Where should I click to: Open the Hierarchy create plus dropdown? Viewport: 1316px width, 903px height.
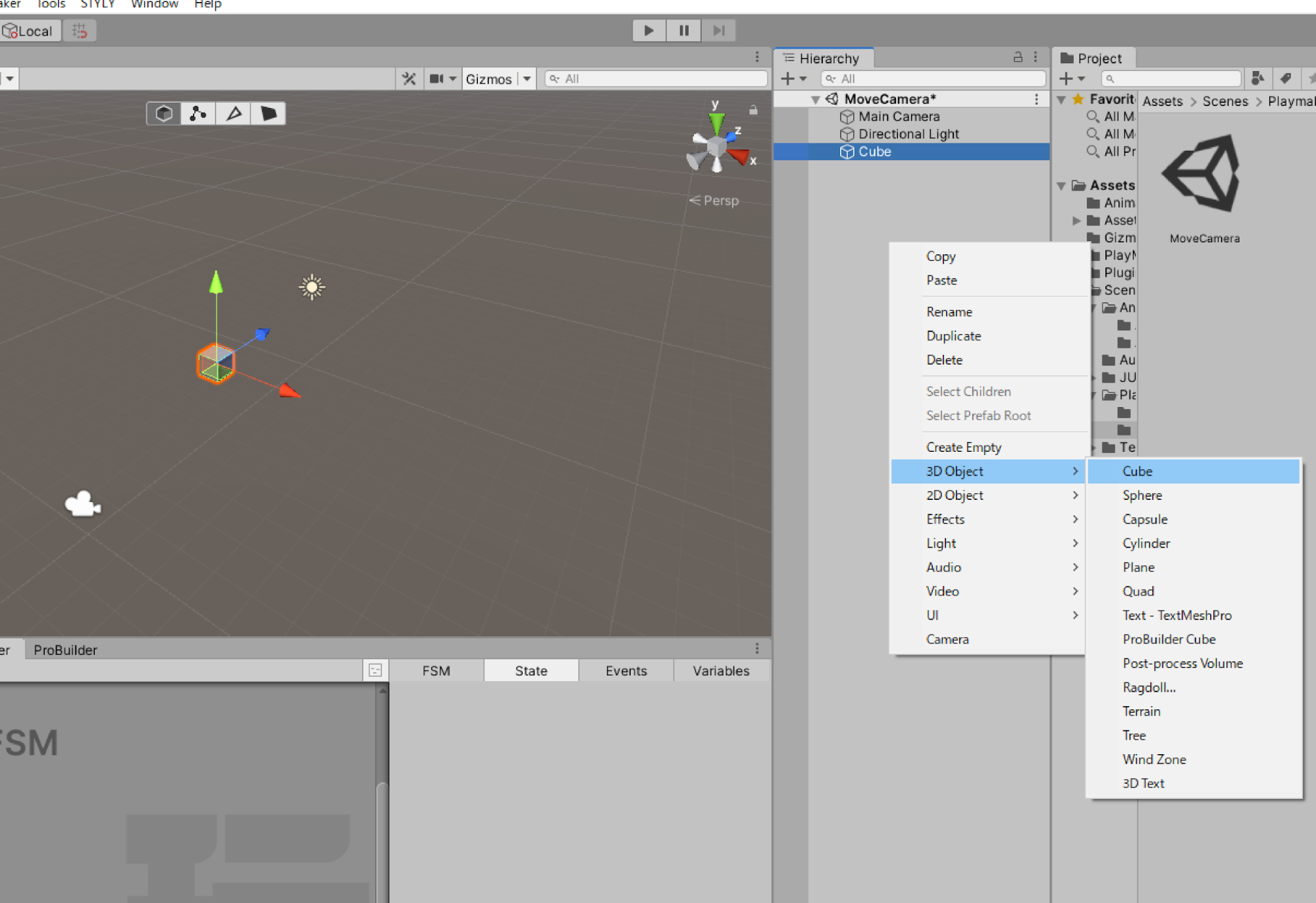[794, 79]
